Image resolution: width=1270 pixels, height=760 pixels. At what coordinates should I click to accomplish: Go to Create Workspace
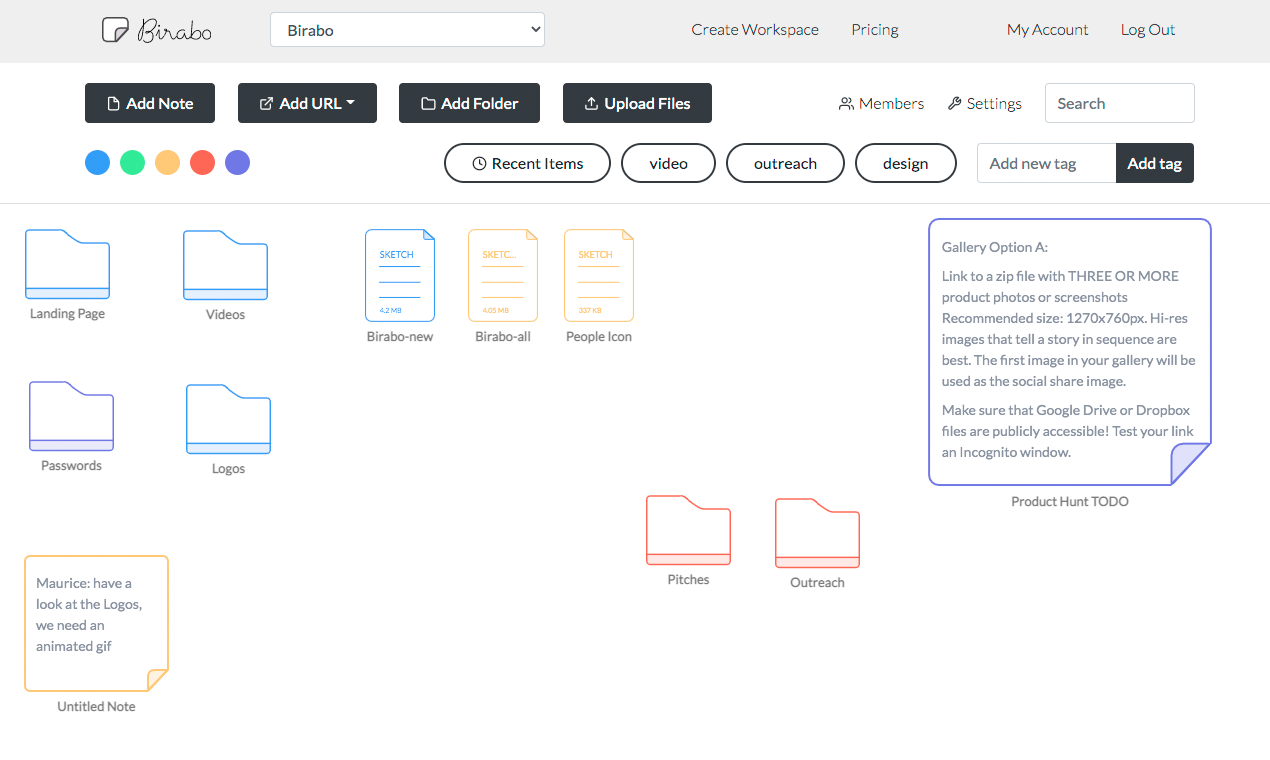pyautogui.click(x=755, y=30)
